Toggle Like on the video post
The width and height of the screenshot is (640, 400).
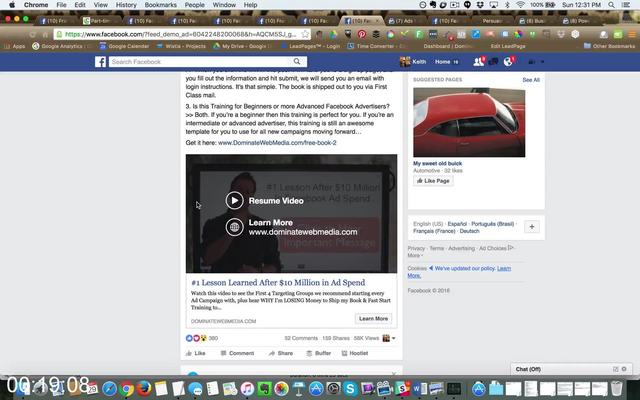point(196,353)
